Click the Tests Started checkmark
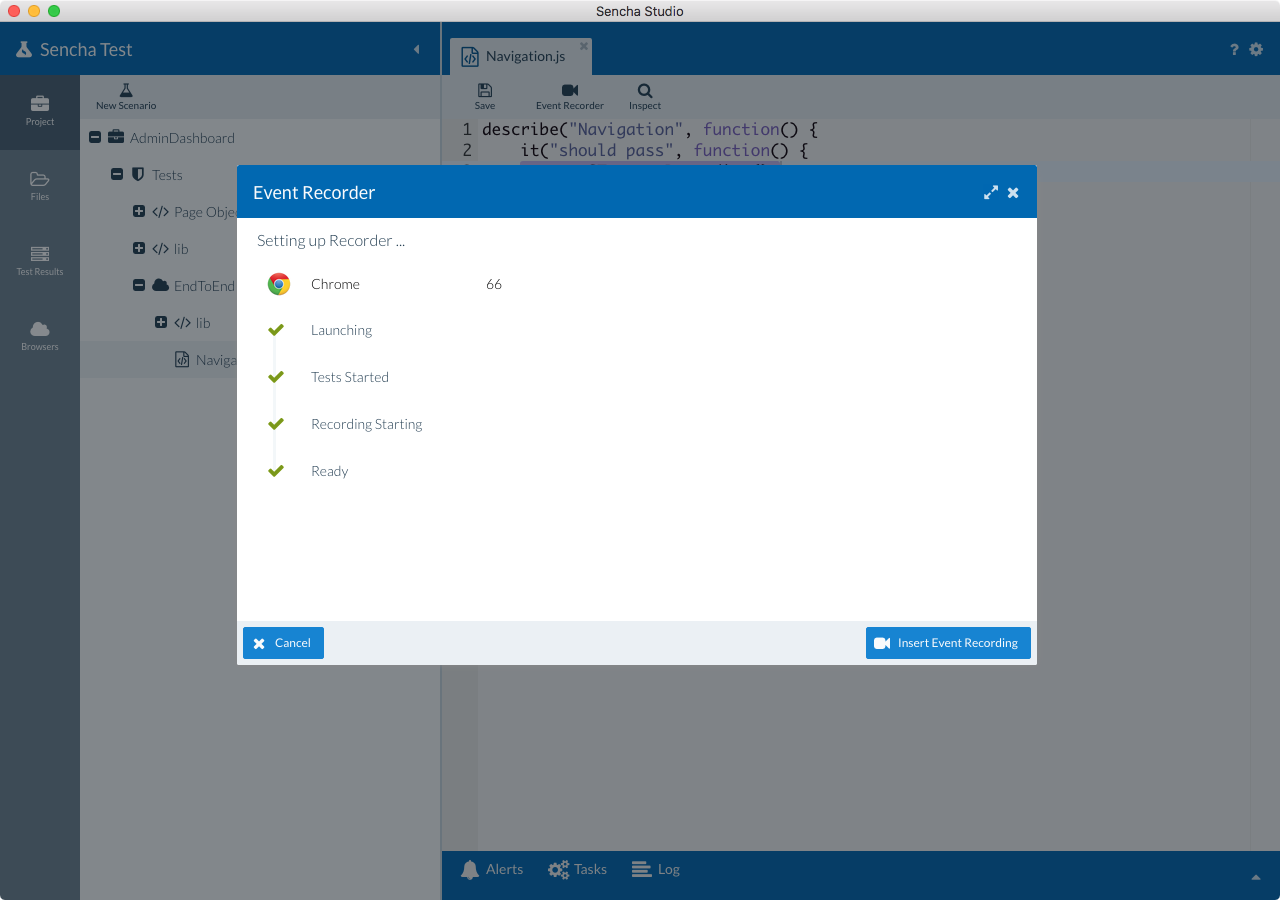Viewport: 1280px width, 900px height. (276, 377)
